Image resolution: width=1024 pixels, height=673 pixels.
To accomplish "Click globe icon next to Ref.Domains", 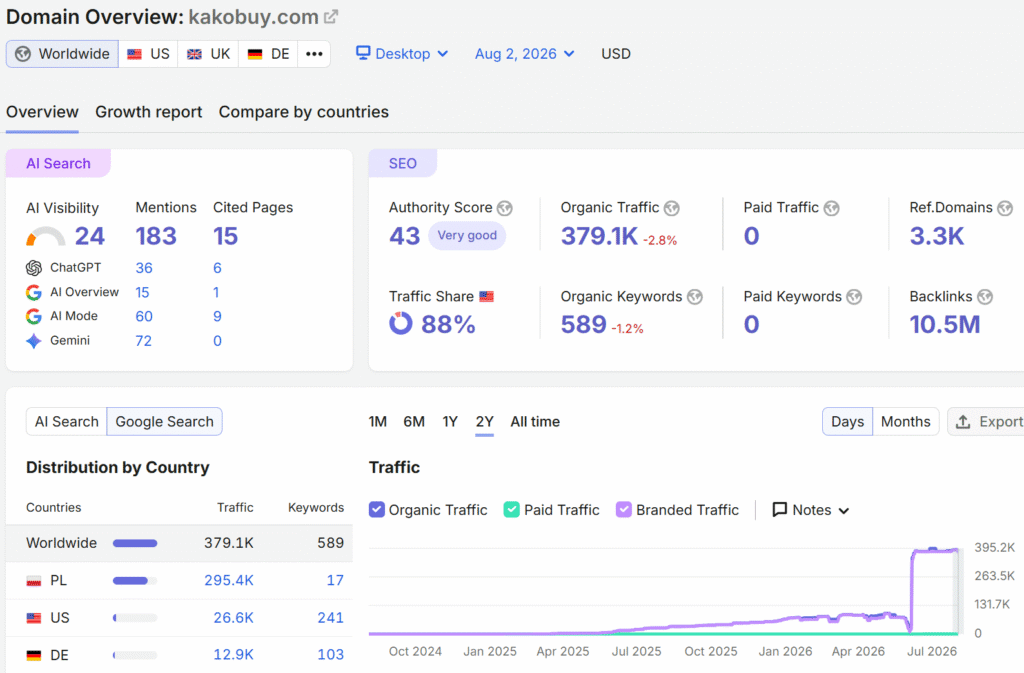I will click(1005, 208).
